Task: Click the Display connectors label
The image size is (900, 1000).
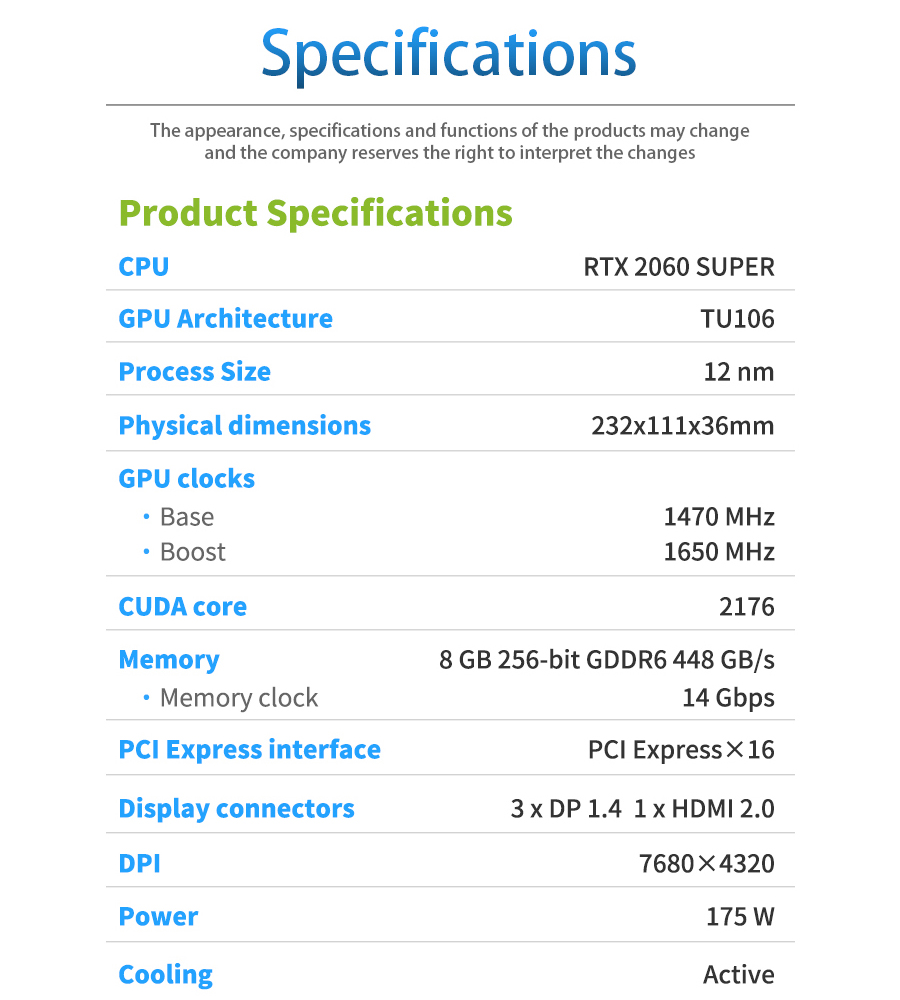Action: (x=236, y=809)
